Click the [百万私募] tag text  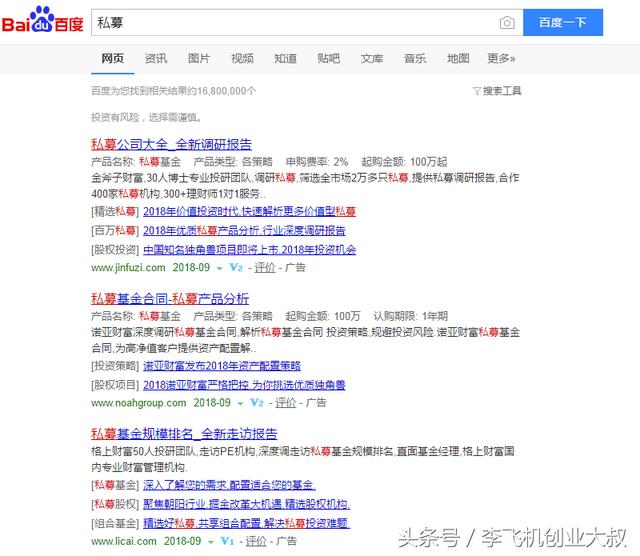(115, 231)
